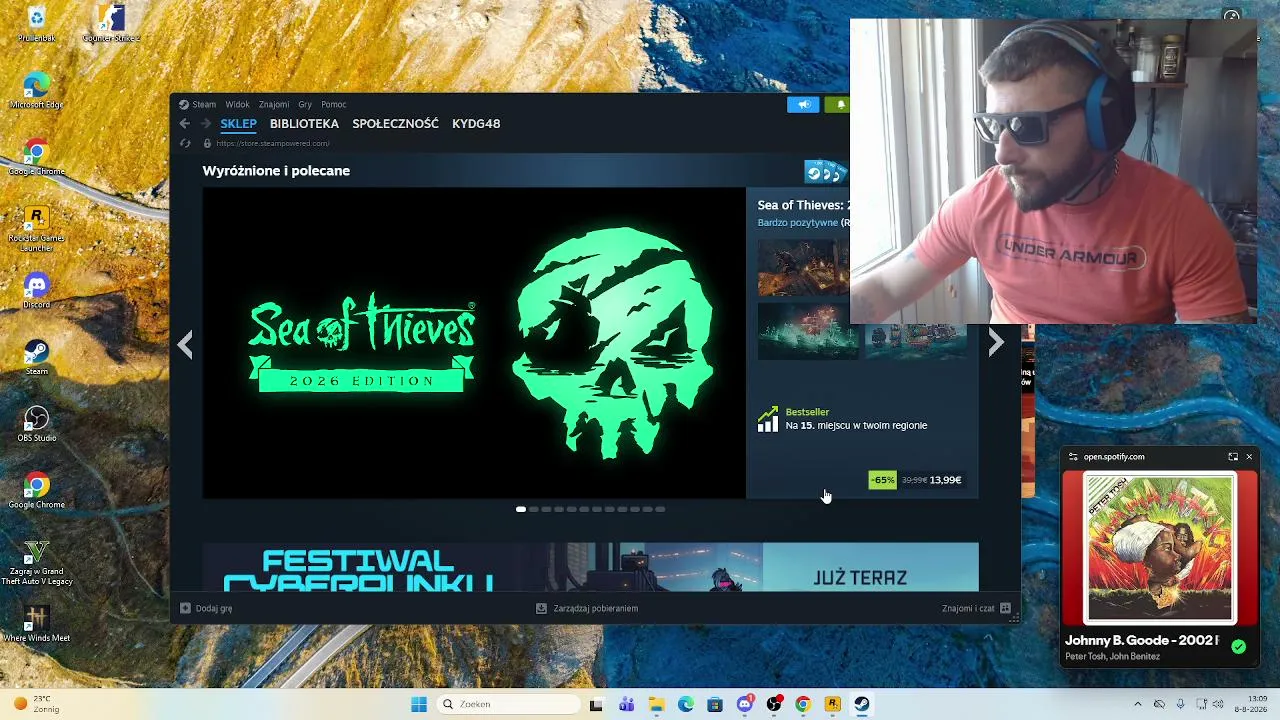Open the Widok menu
Viewport: 1280px width, 720px height.
237,104
